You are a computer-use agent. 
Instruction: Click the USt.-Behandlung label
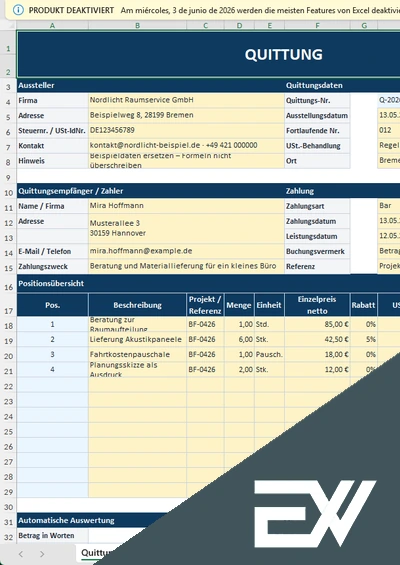(x=317, y=146)
